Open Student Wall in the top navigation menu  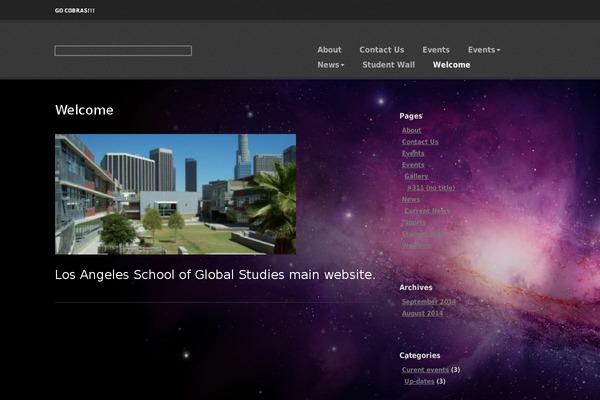tap(388, 65)
